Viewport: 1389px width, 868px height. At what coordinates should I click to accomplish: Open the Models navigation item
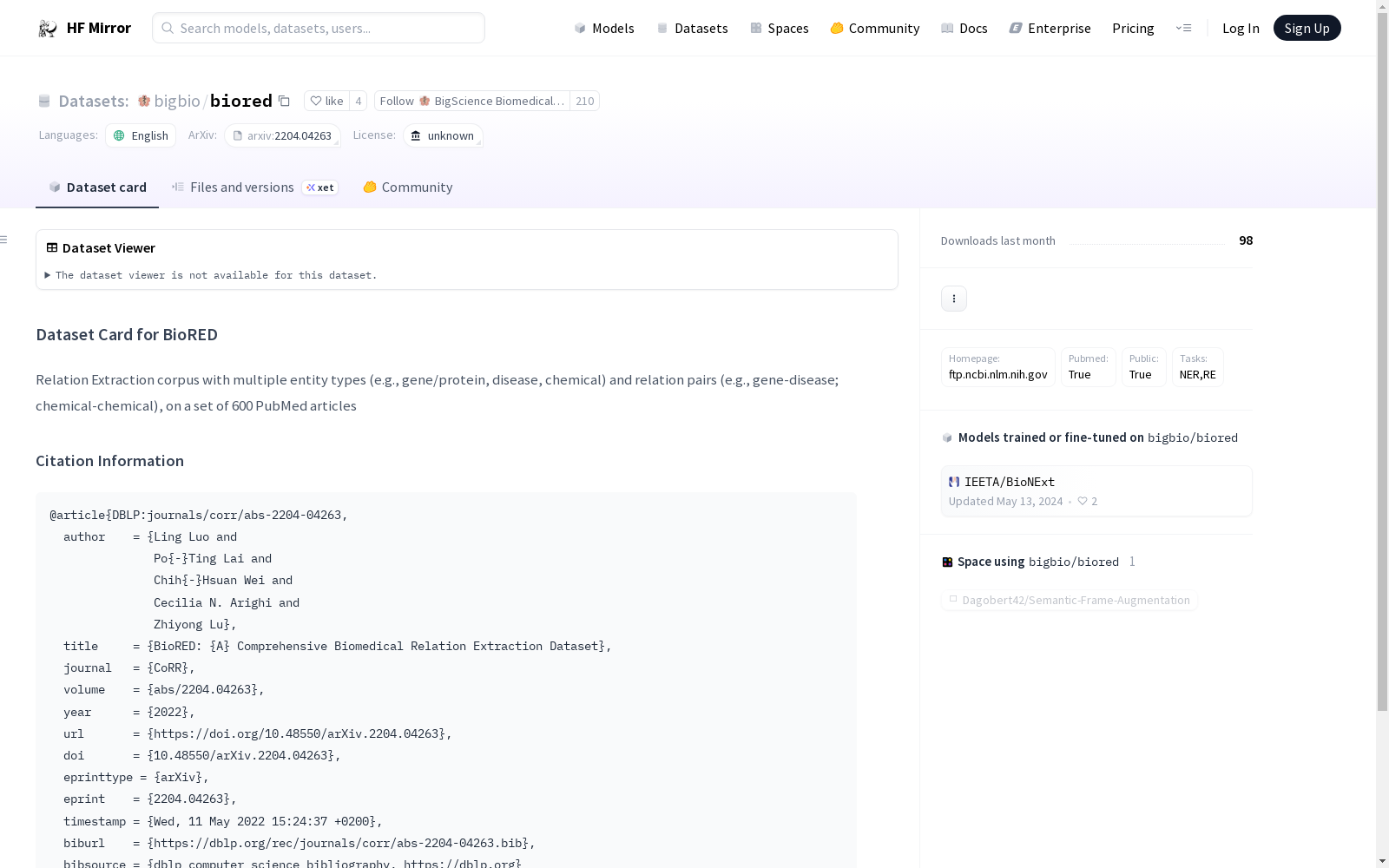[x=604, y=28]
